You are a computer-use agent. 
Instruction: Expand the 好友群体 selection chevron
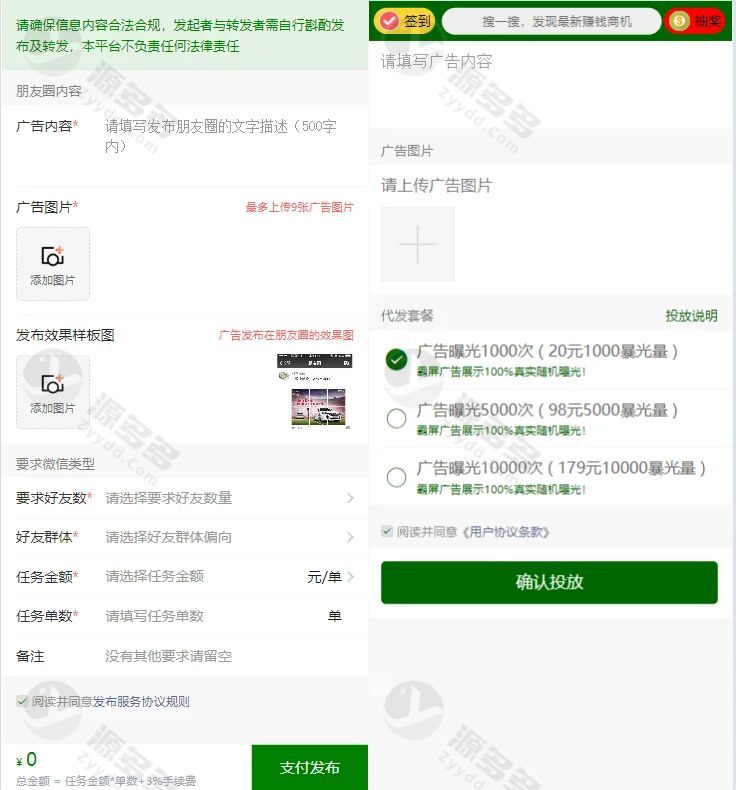click(x=351, y=537)
